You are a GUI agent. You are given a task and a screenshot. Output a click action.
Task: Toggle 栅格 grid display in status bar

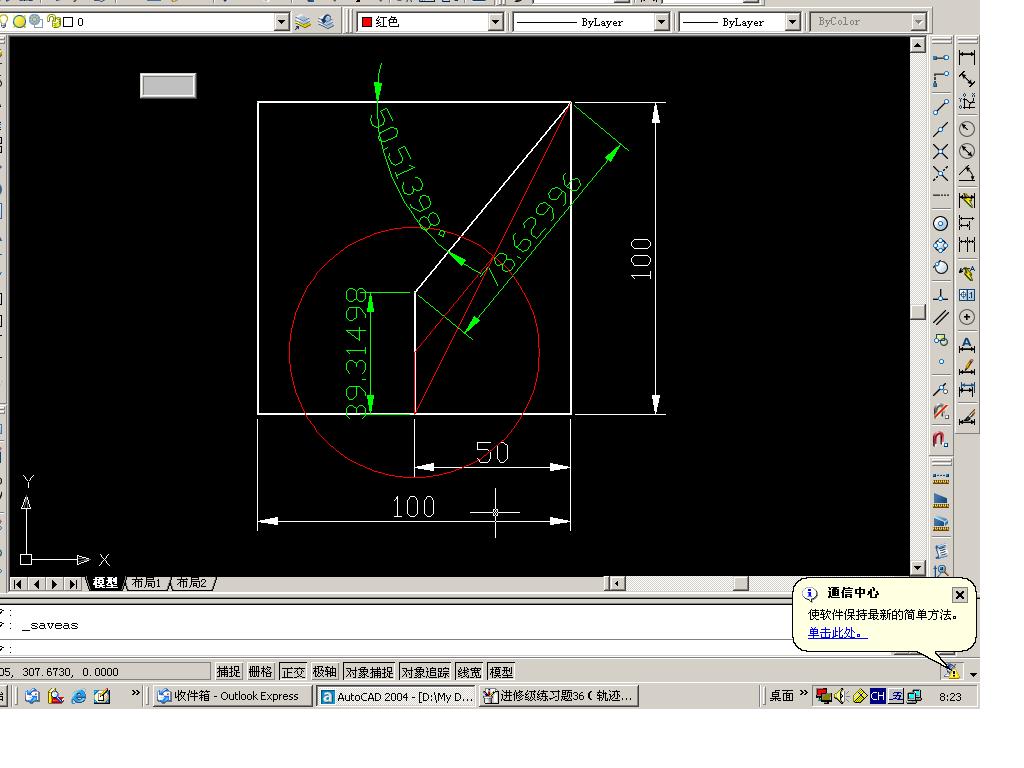(260, 671)
